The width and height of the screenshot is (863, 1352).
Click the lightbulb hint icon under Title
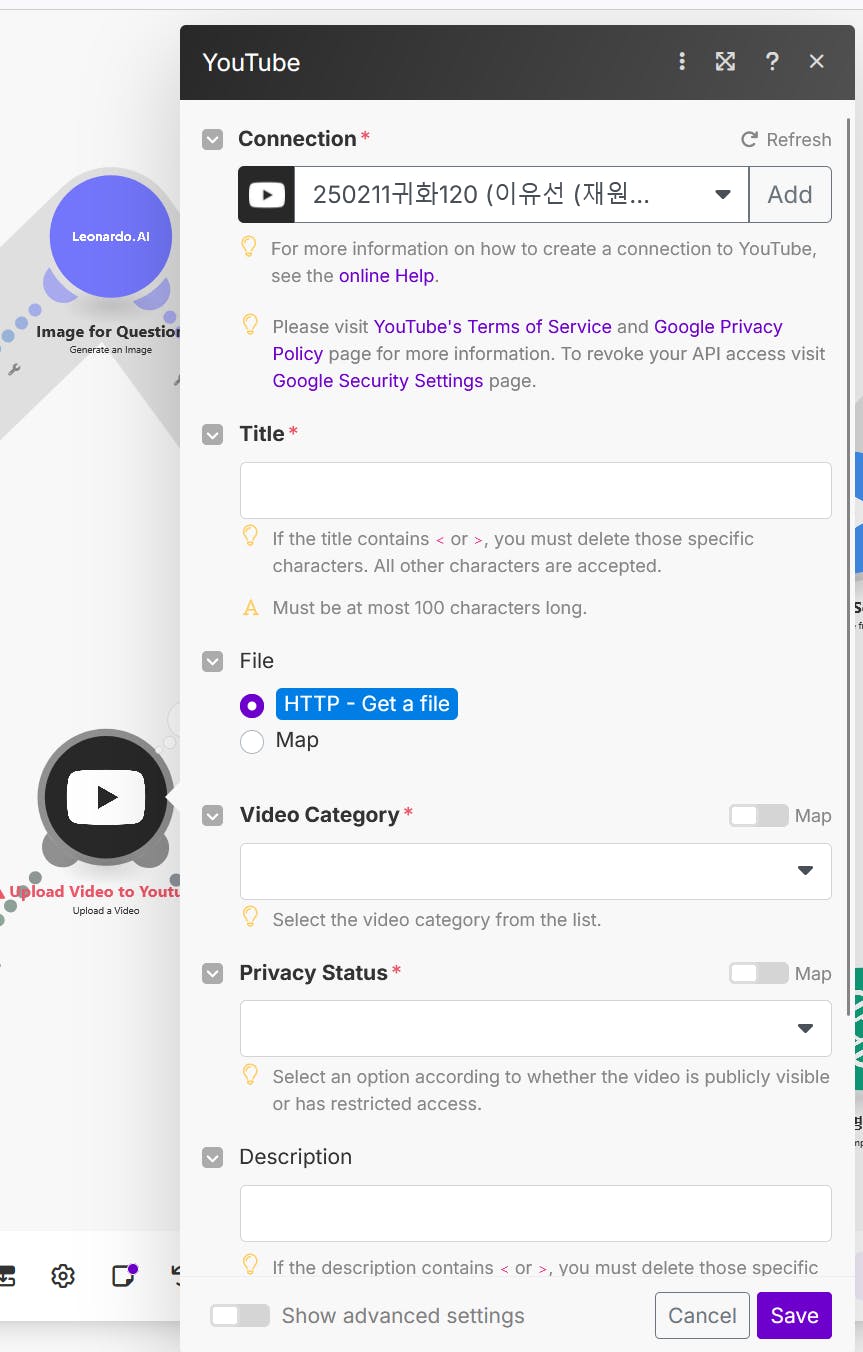pos(251,536)
